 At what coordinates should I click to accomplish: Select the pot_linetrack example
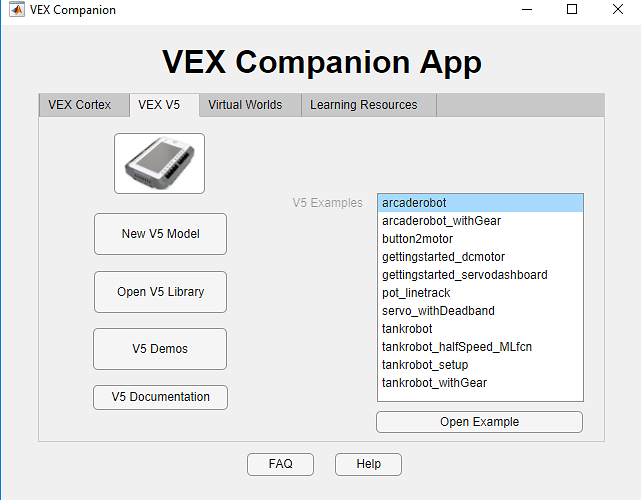pos(480,293)
